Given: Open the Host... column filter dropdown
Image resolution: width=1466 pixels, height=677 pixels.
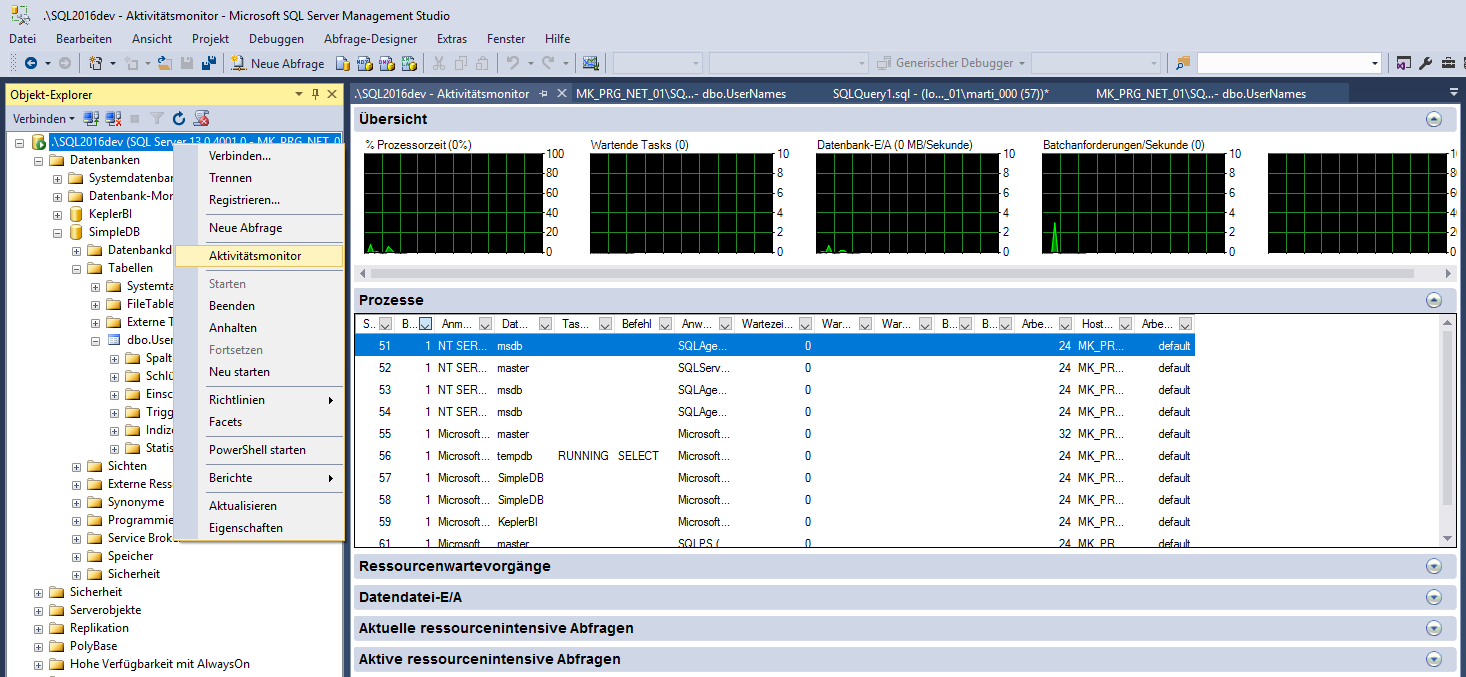Looking at the screenshot, I should (1125, 324).
